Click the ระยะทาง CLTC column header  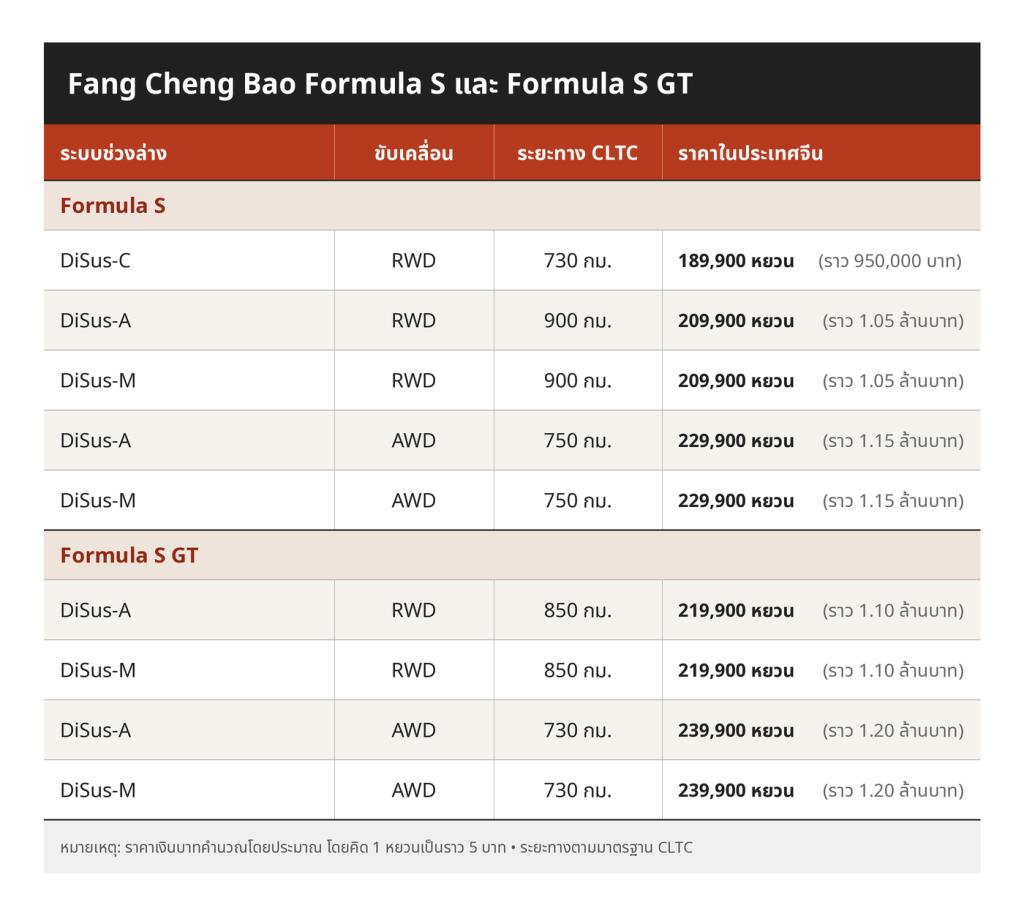577,153
